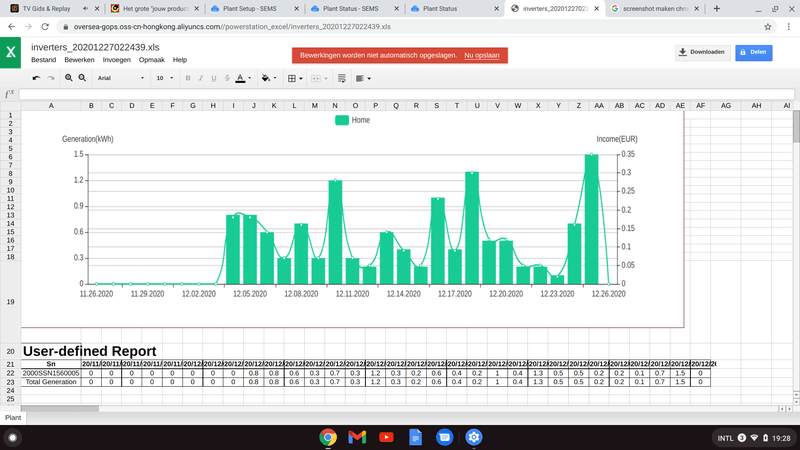800x450 pixels.
Task: Select column A header
Action: [51, 106]
